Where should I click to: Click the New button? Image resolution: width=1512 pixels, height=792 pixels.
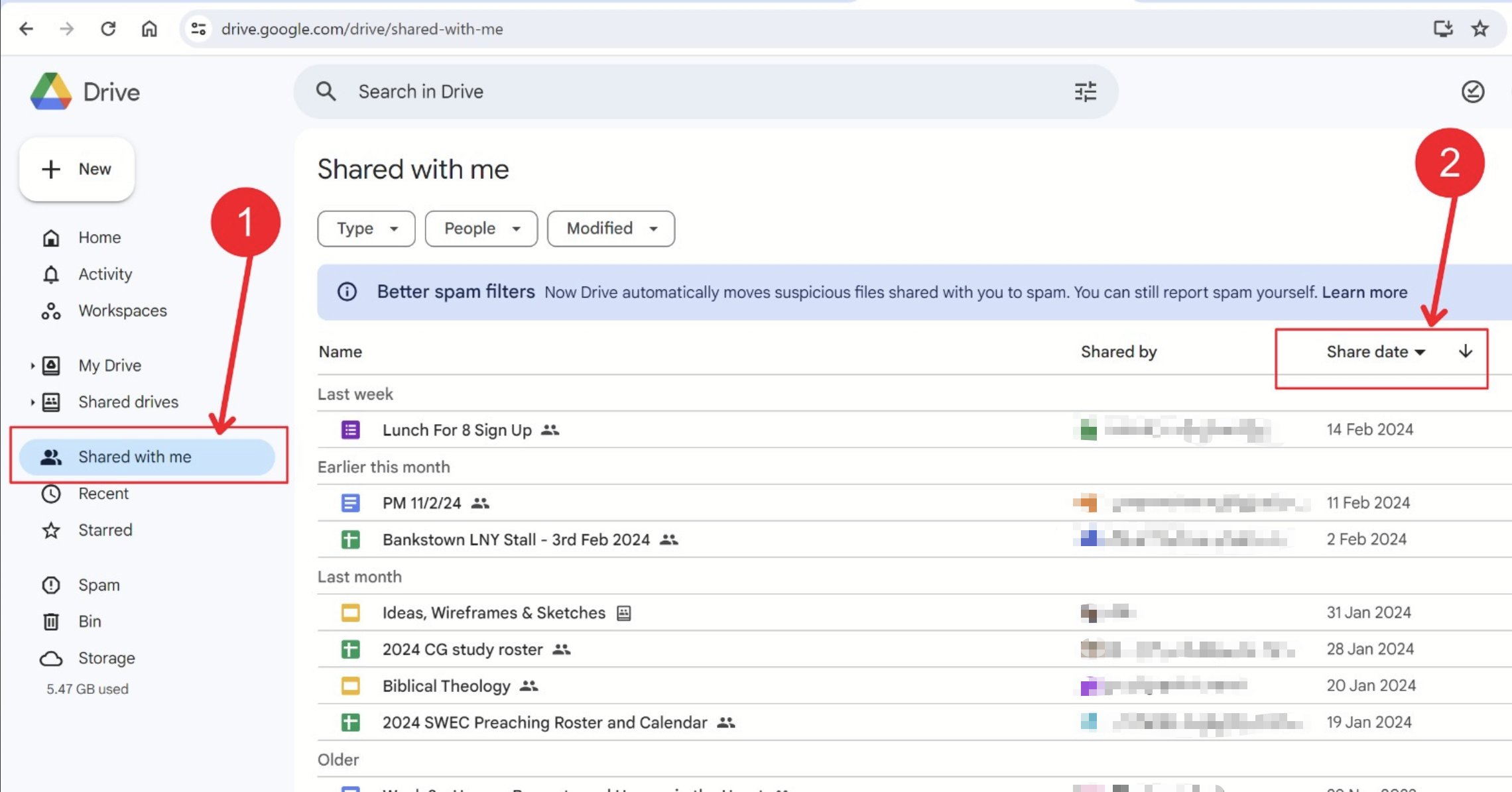77,169
